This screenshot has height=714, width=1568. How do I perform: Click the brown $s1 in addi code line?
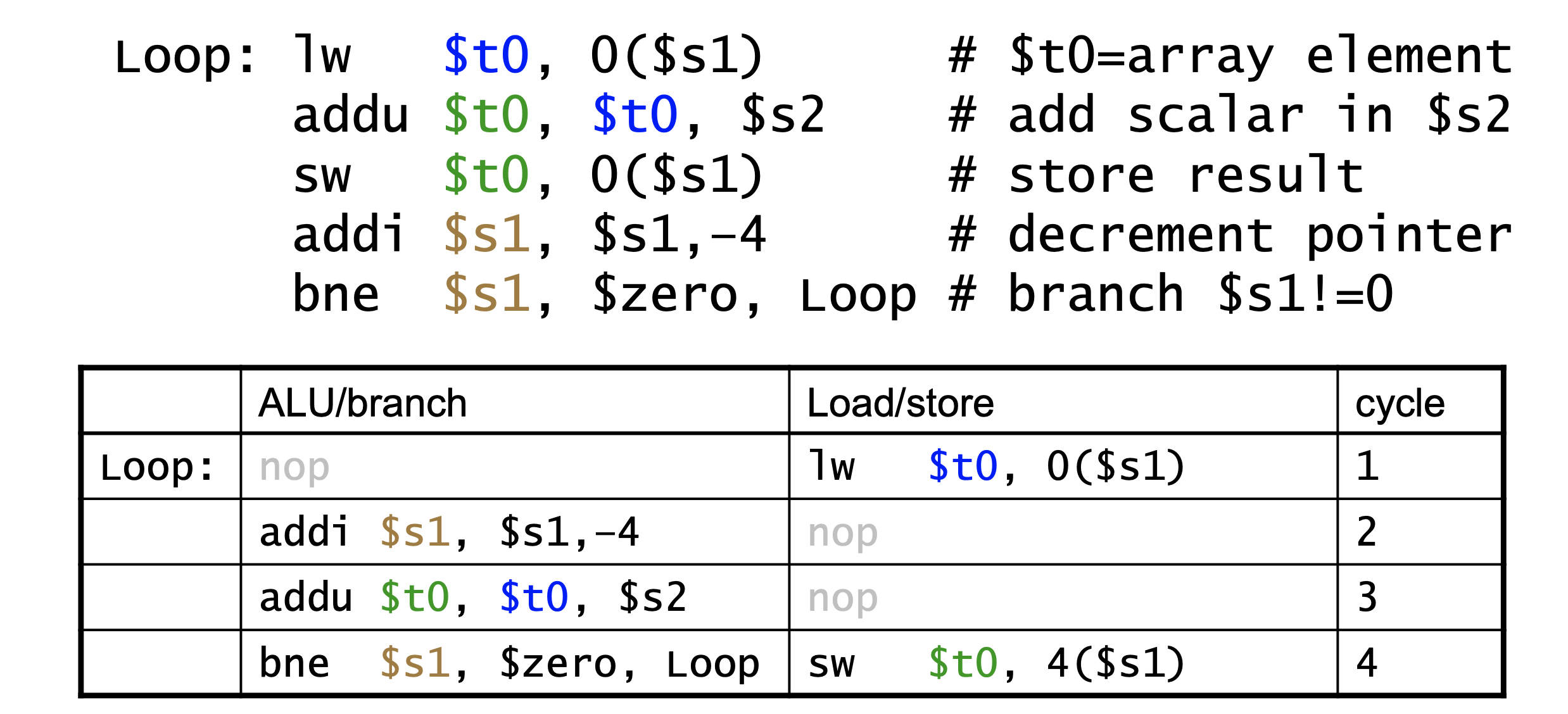pos(486,235)
